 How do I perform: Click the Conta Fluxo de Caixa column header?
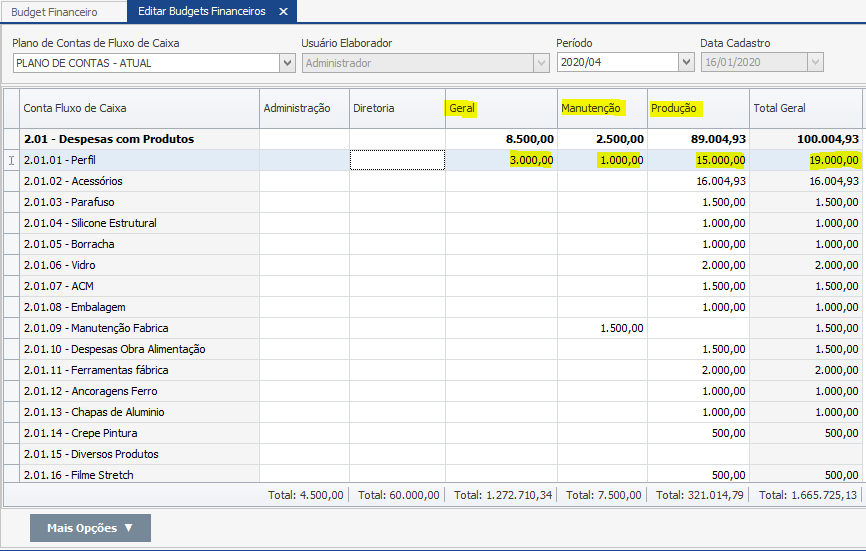click(139, 108)
